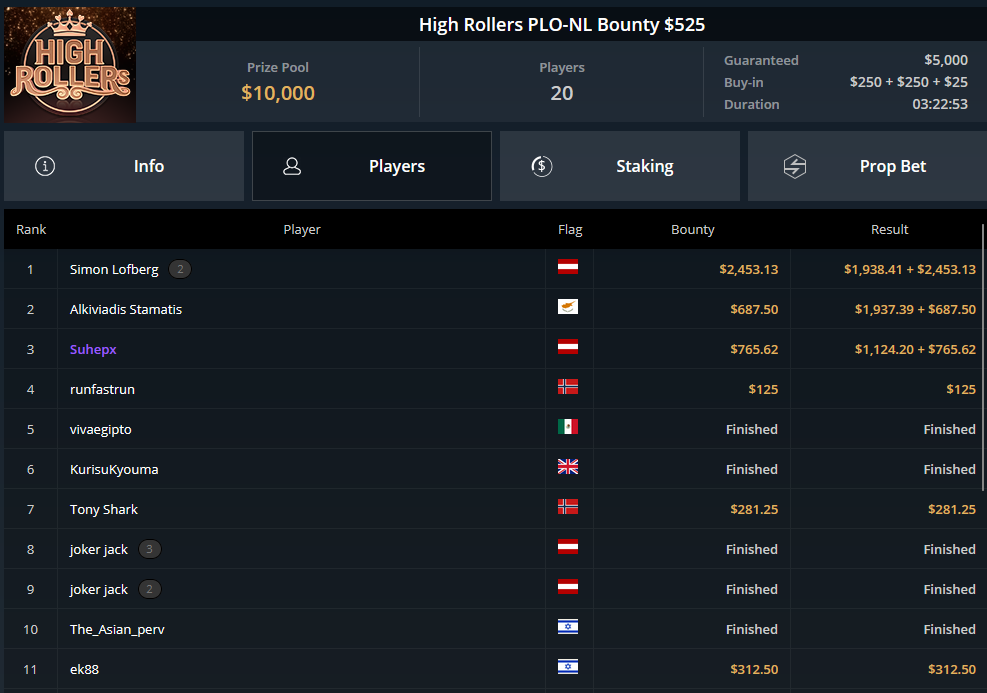This screenshot has height=693, width=987.
Task: Select player Simon Lofberg
Action: (x=114, y=269)
